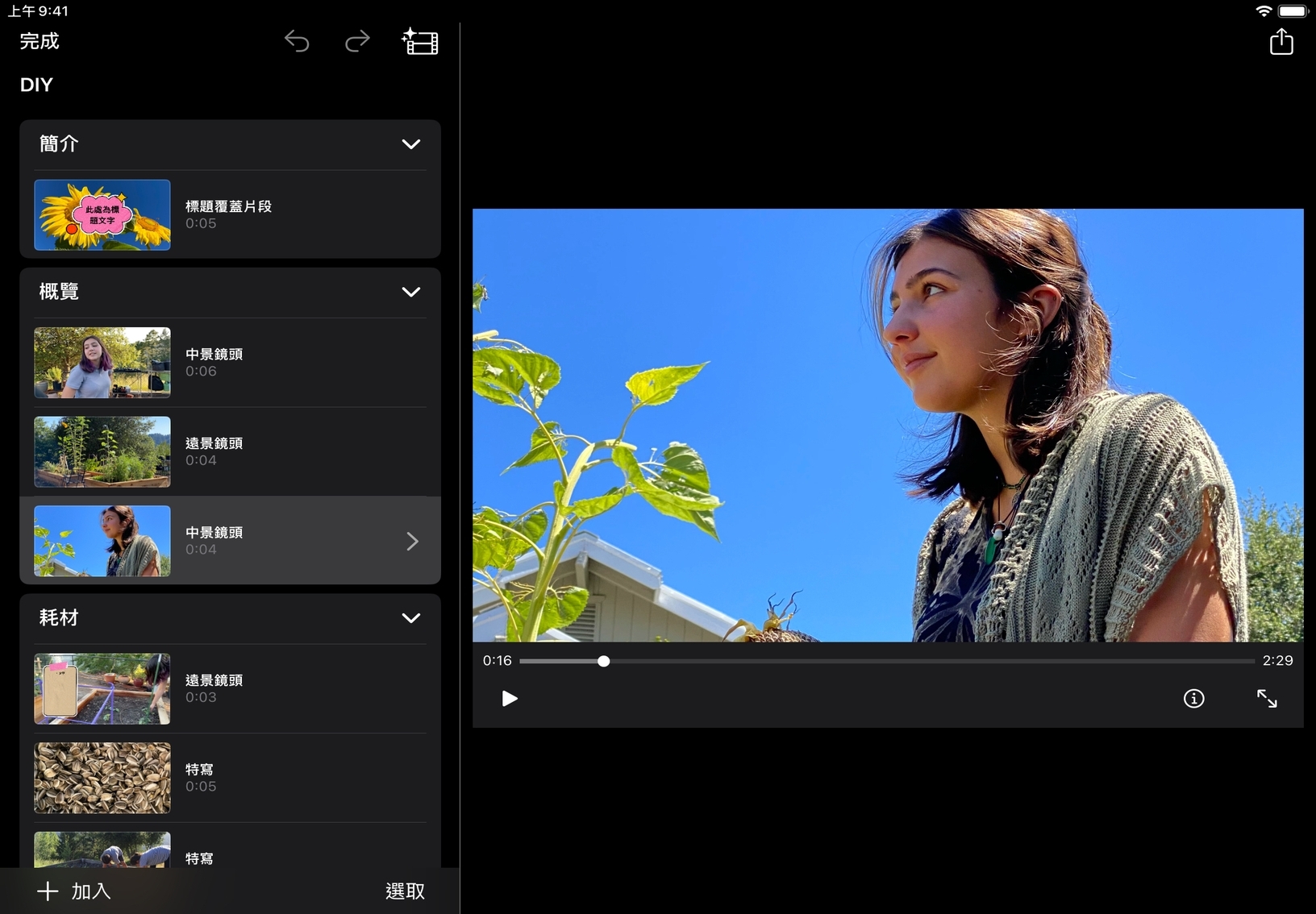Tap 完成 to finish editing
This screenshot has width=1316, height=914.
[x=40, y=41]
